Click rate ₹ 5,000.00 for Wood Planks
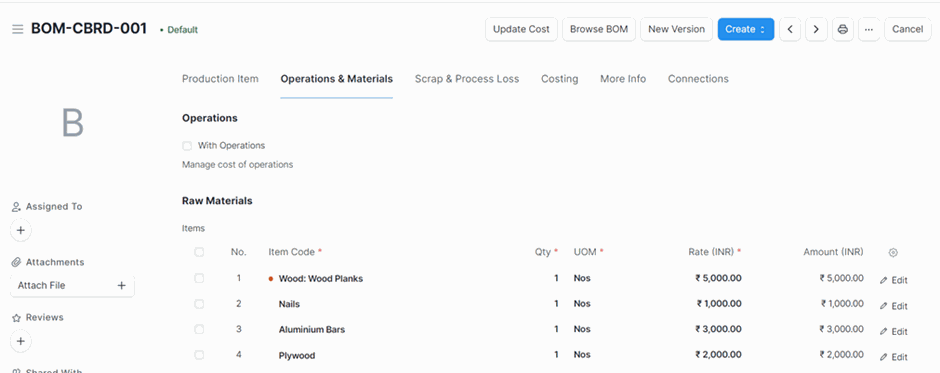Screen dimensions: 940x373 point(718,278)
